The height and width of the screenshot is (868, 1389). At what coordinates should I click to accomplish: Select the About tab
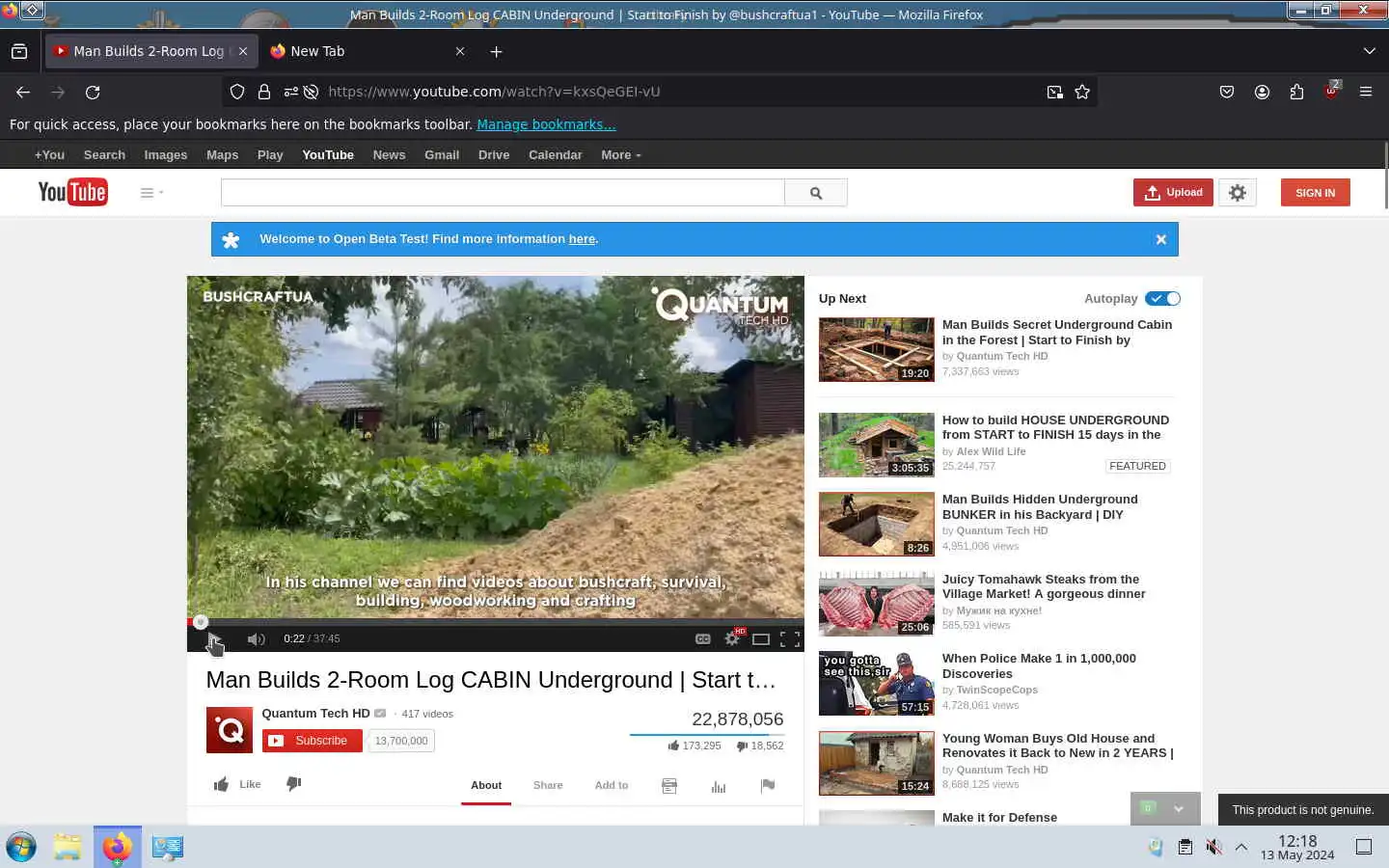(486, 785)
